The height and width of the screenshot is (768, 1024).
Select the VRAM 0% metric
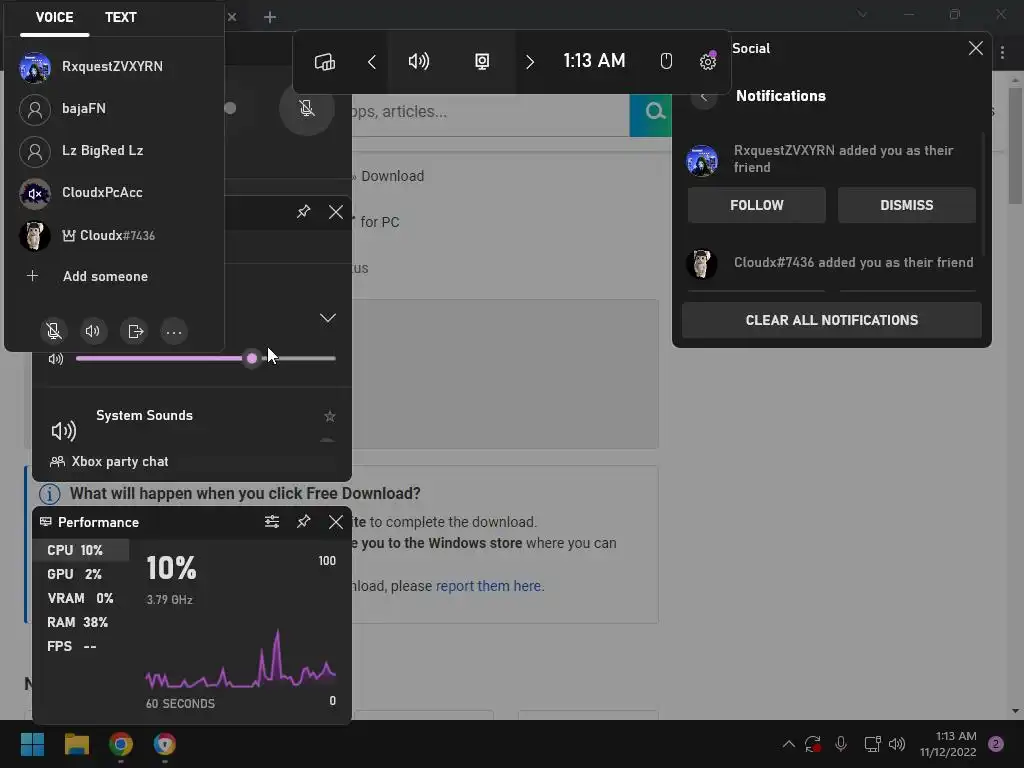point(81,598)
